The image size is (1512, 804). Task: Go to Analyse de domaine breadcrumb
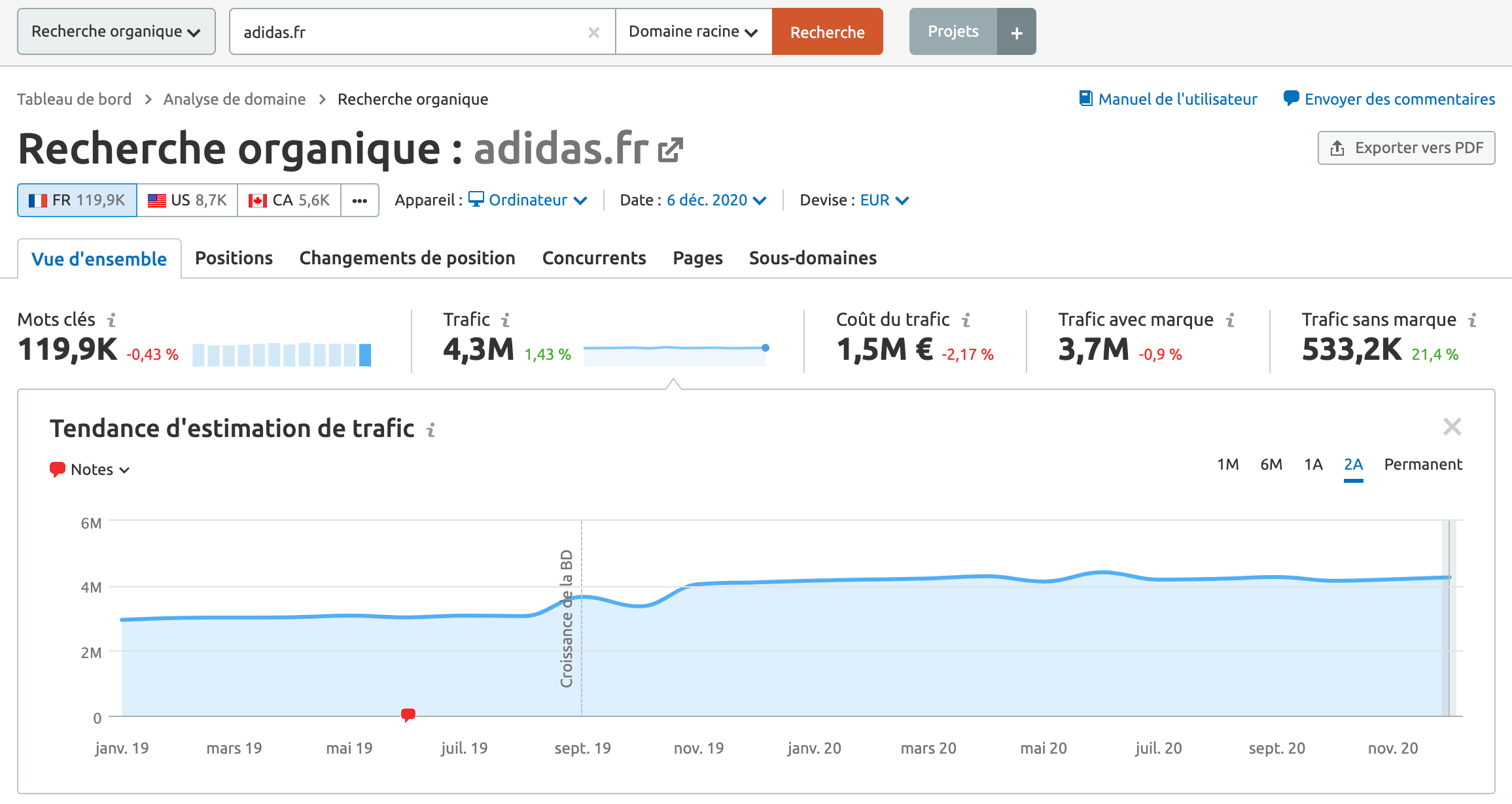click(234, 99)
